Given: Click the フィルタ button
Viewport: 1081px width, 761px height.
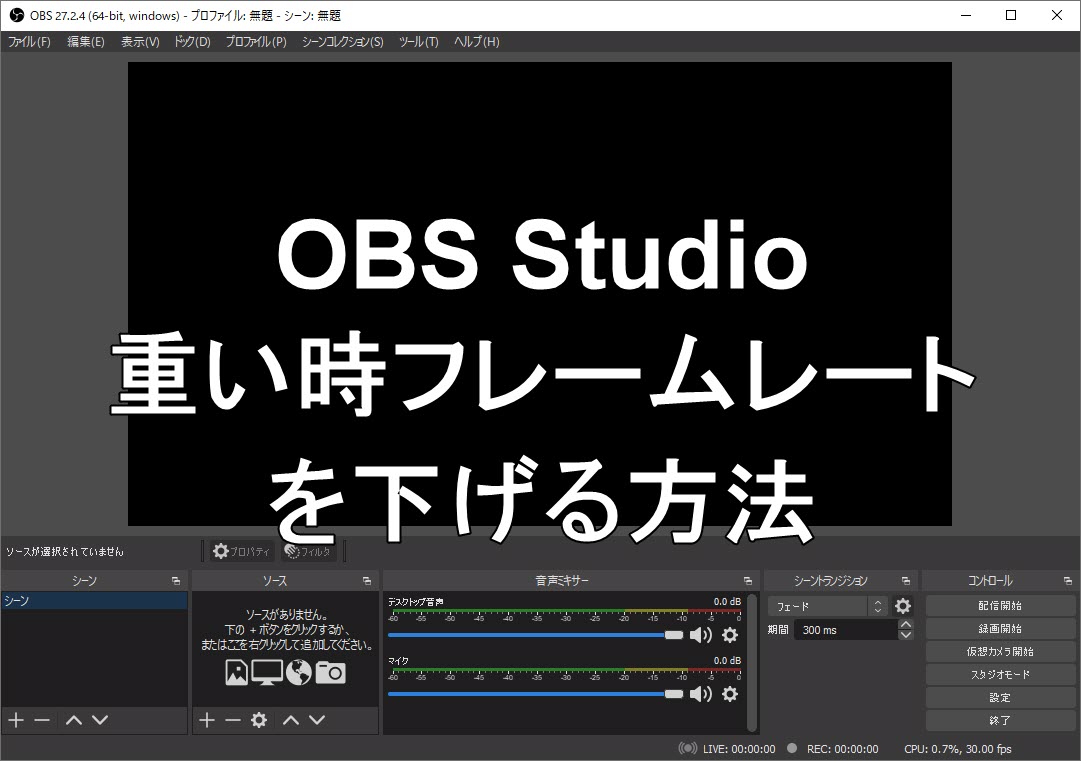Looking at the screenshot, I should click(x=308, y=551).
